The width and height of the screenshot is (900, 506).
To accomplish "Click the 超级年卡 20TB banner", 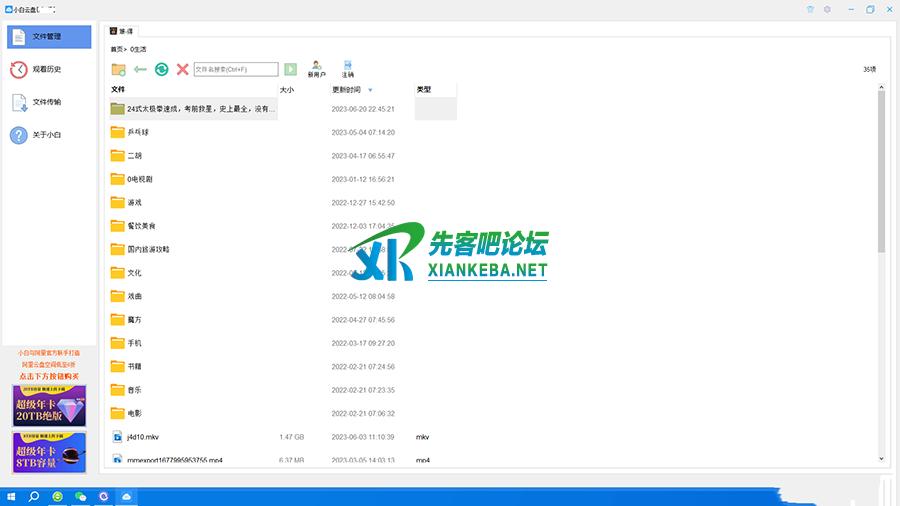I will (49, 406).
